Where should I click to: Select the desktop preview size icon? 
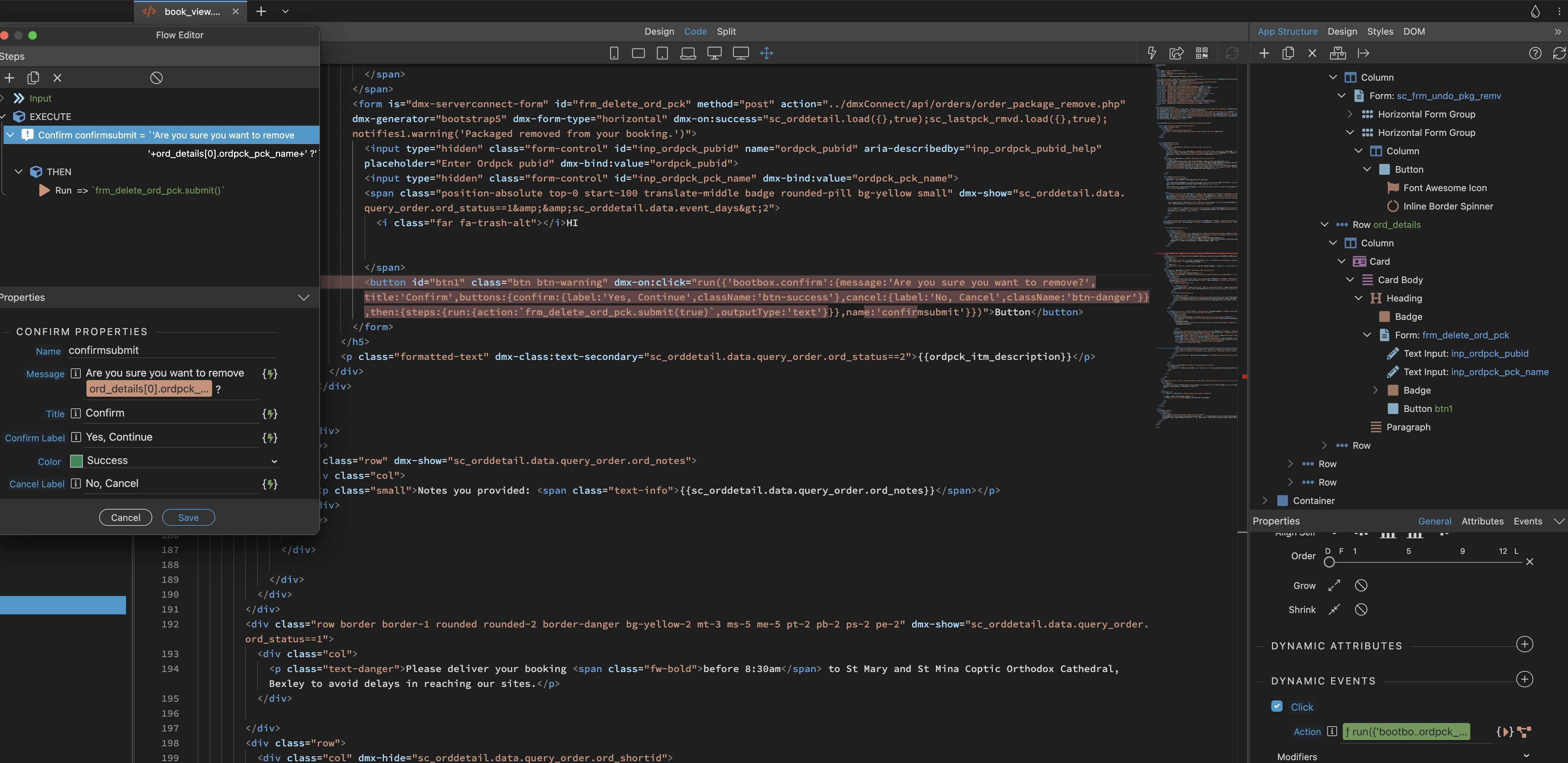coord(714,53)
